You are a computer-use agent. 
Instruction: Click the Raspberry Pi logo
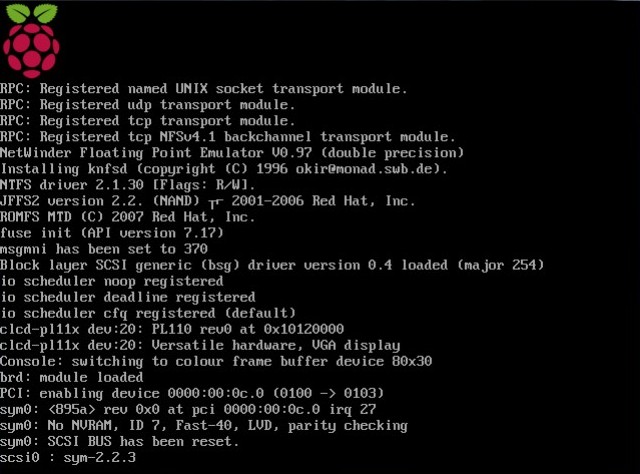point(31,40)
